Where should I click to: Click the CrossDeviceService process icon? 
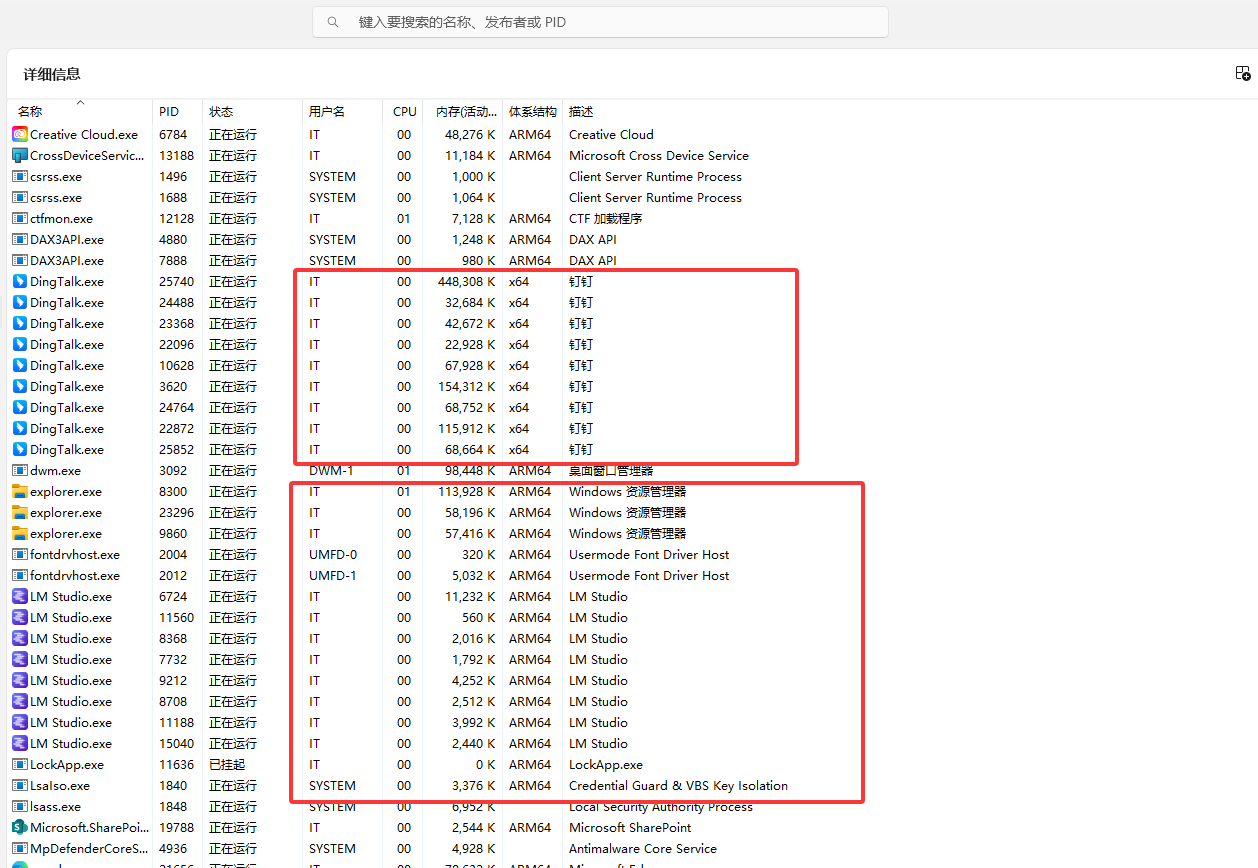pyautogui.click(x=20, y=155)
